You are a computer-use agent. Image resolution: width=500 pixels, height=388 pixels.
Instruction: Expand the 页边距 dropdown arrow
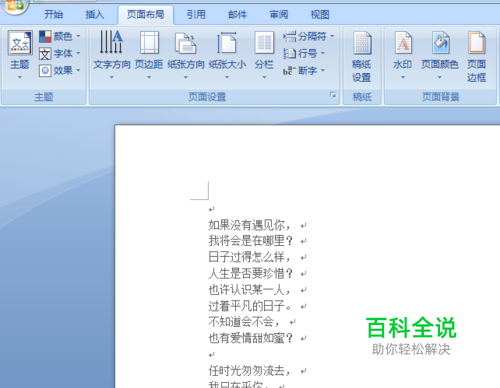point(149,77)
